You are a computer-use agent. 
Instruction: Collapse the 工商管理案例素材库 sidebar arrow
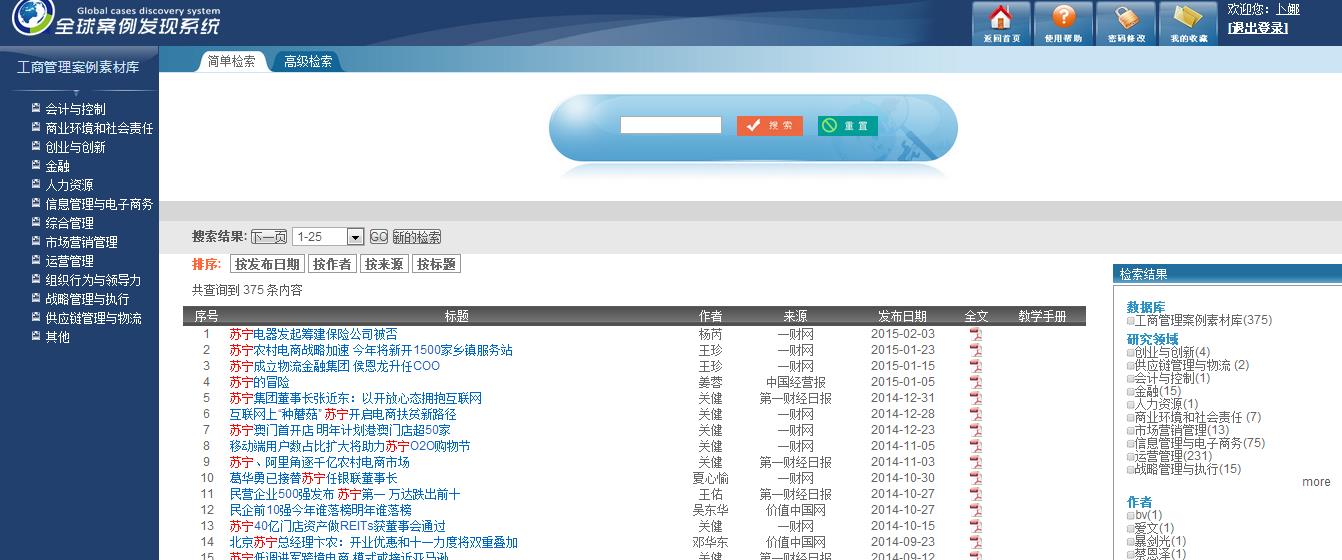click(78, 93)
